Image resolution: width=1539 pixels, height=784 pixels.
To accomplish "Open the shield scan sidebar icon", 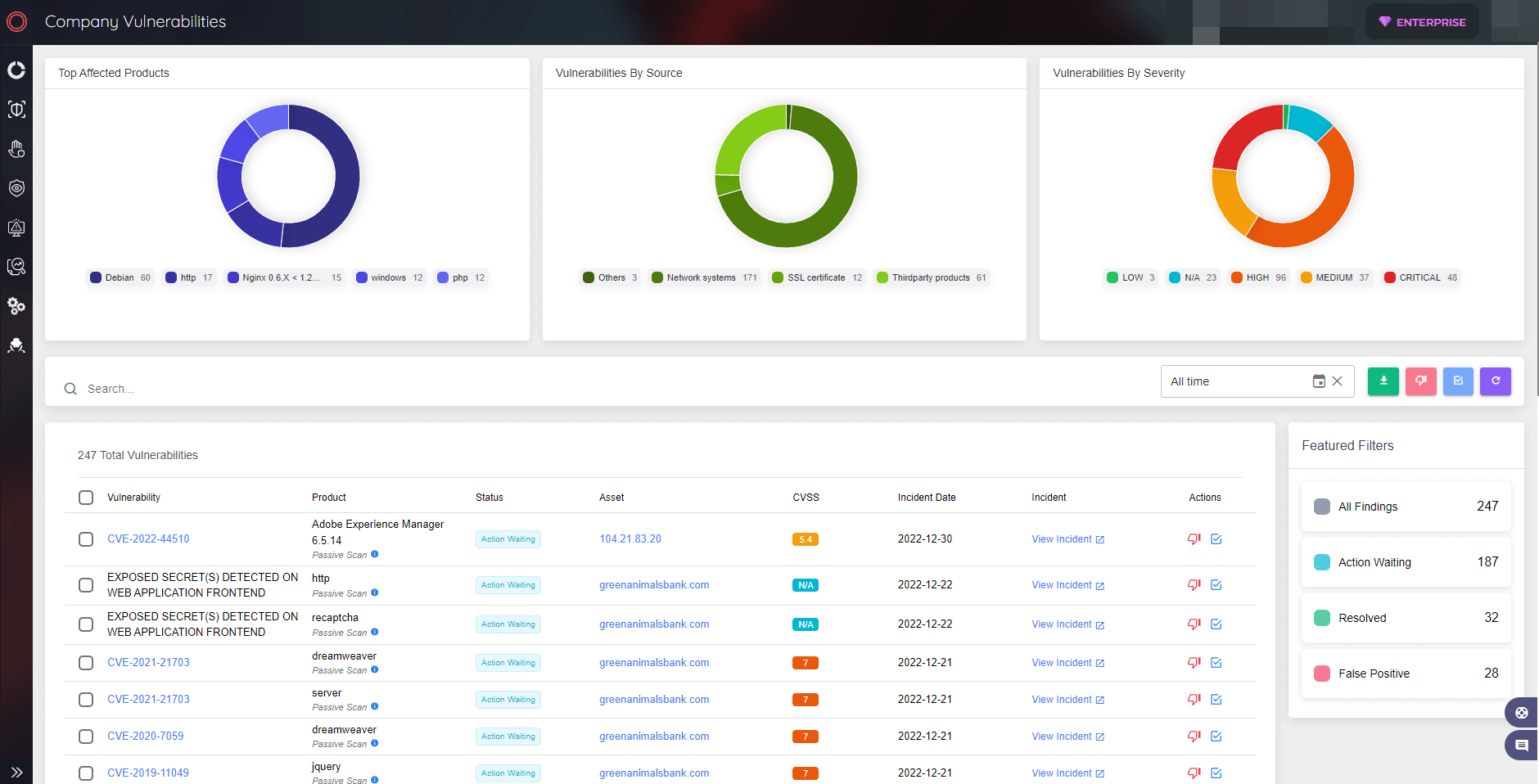I will pyautogui.click(x=16, y=110).
